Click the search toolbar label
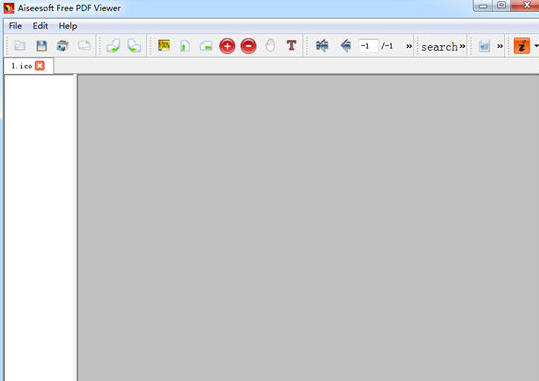539x381 pixels. 439,47
